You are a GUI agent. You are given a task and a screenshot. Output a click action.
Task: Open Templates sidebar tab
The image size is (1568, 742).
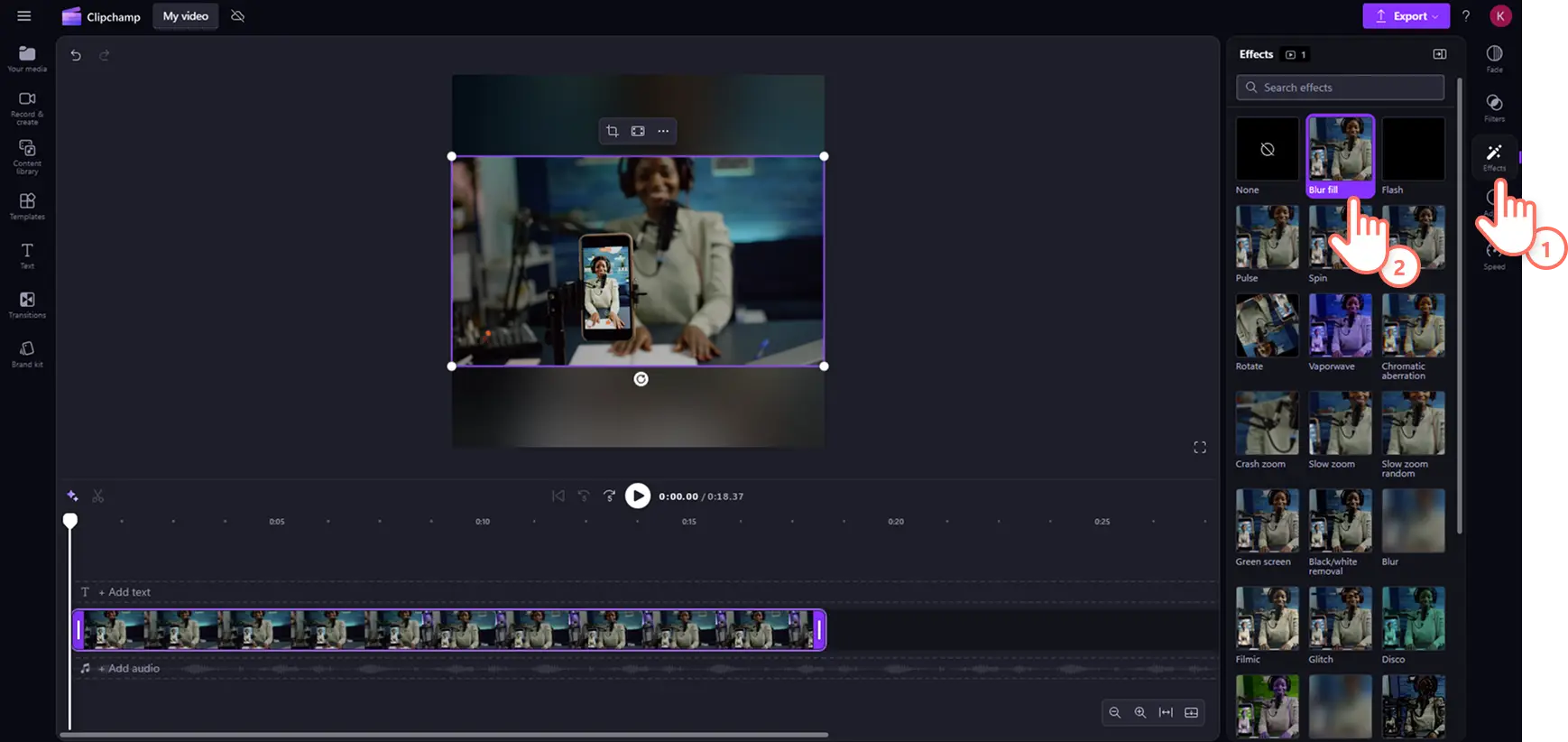(27, 207)
